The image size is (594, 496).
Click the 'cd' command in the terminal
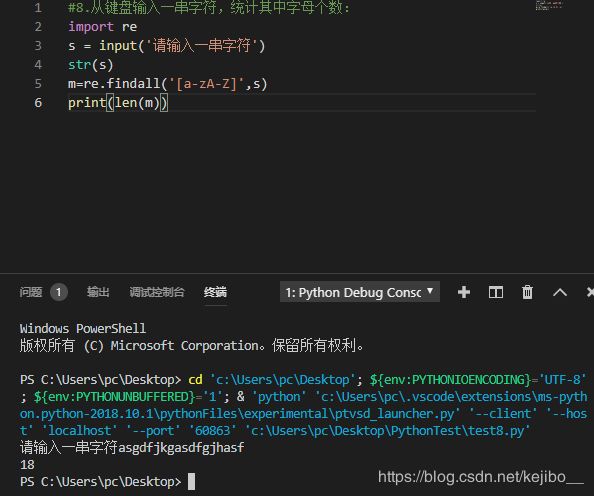pyautogui.click(x=195, y=380)
